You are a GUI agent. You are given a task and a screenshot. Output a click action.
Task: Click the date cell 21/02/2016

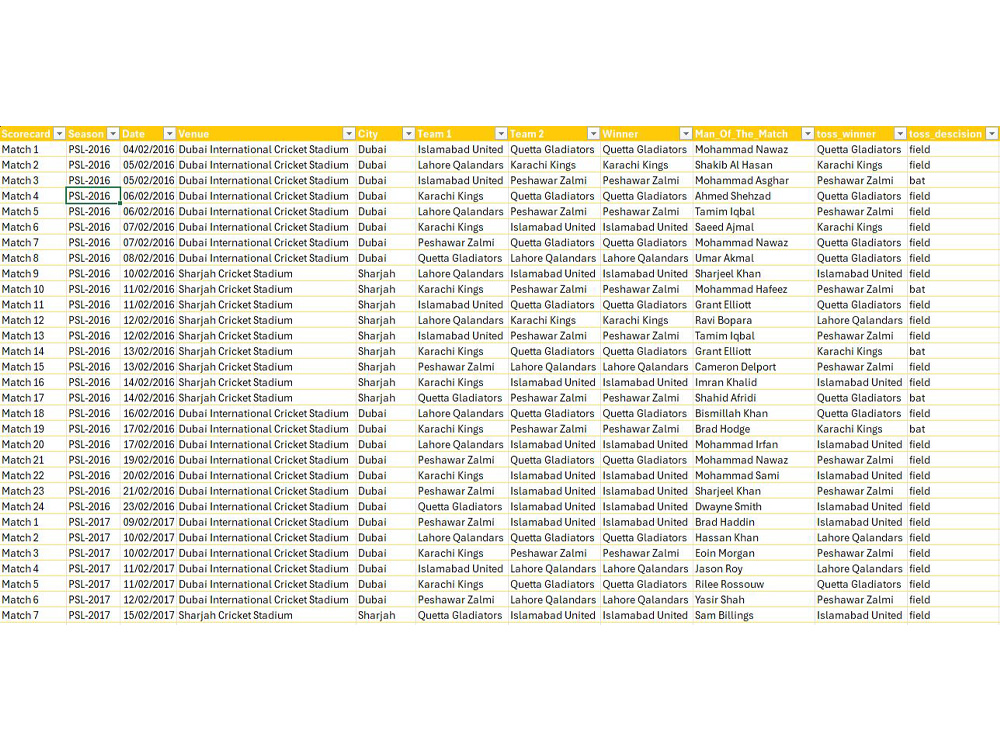148,491
